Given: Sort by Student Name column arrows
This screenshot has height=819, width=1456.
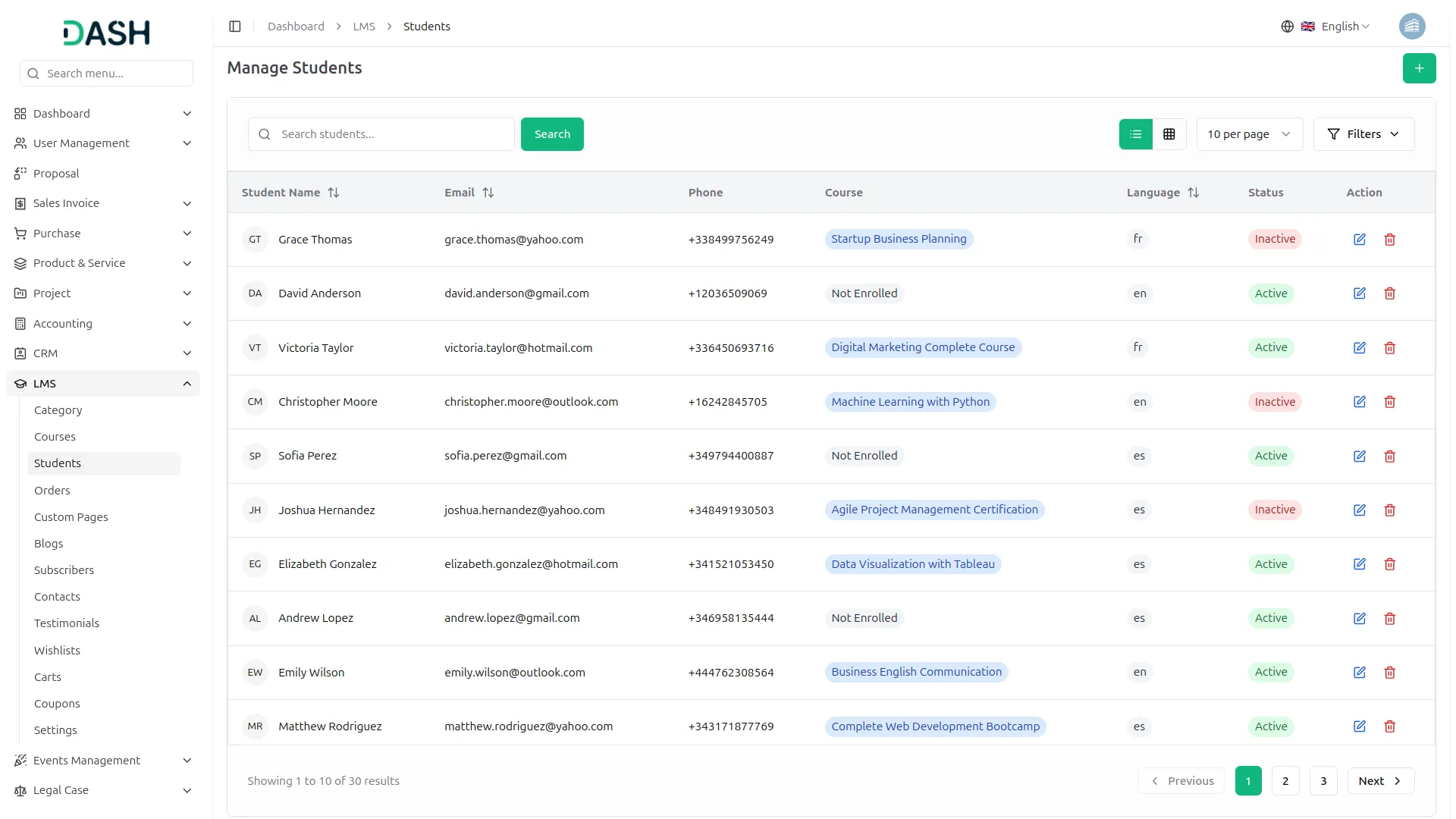Looking at the screenshot, I should coord(334,193).
